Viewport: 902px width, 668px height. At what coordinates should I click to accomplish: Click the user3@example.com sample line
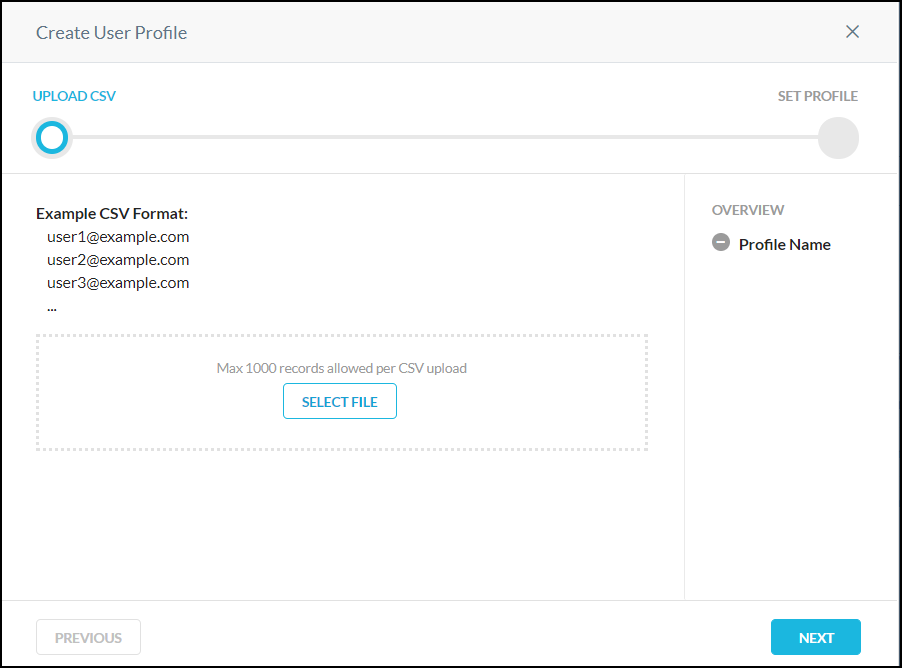pyautogui.click(x=118, y=283)
